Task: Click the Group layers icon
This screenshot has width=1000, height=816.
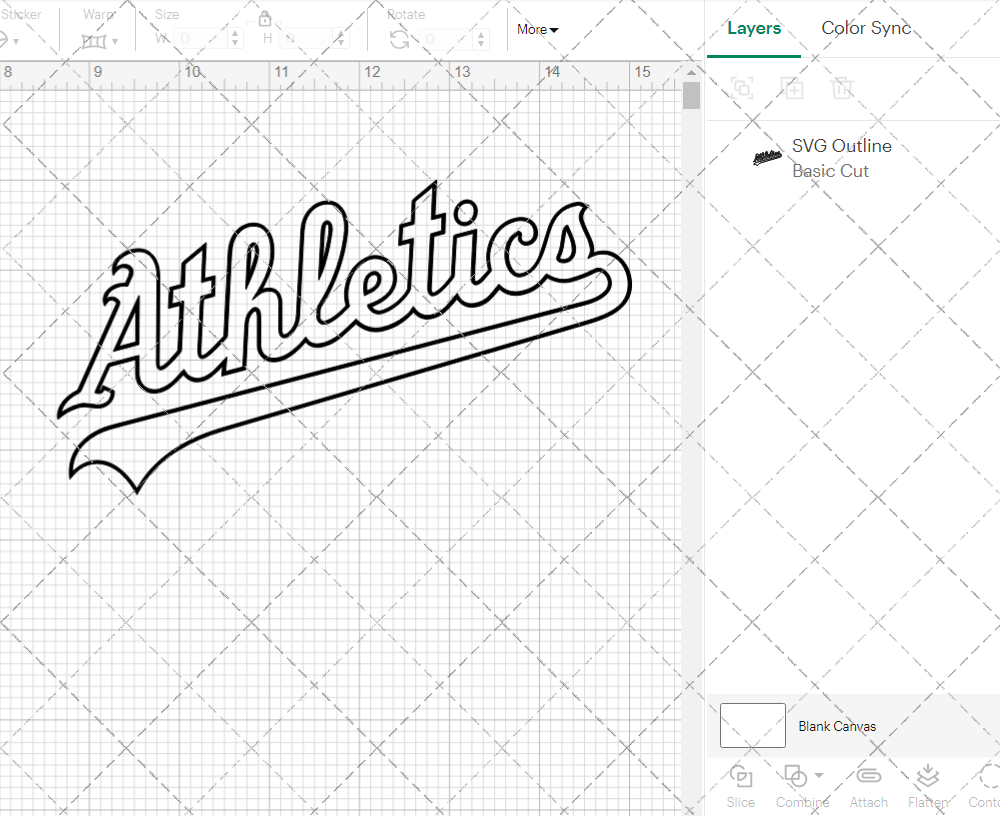Action: click(742, 88)
